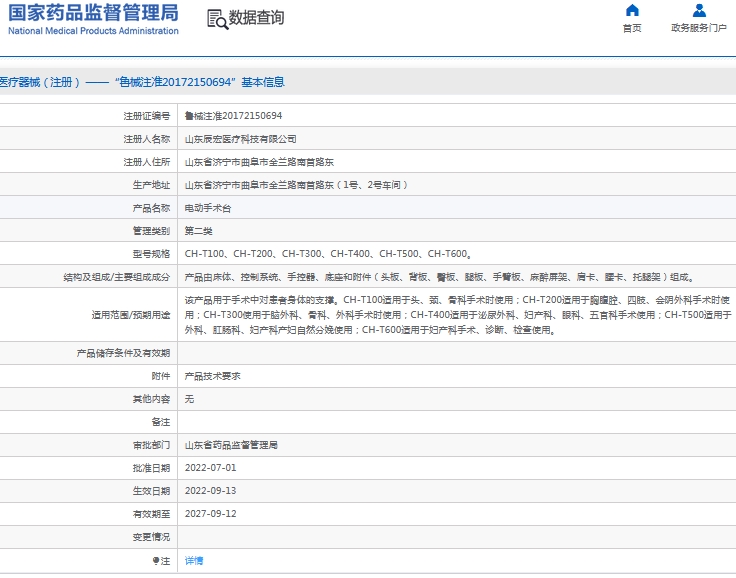This screenshot has width=736, height=578.
Task: Click the 审批部门 label
Action: pyautogui.click(x=151, y=445)
